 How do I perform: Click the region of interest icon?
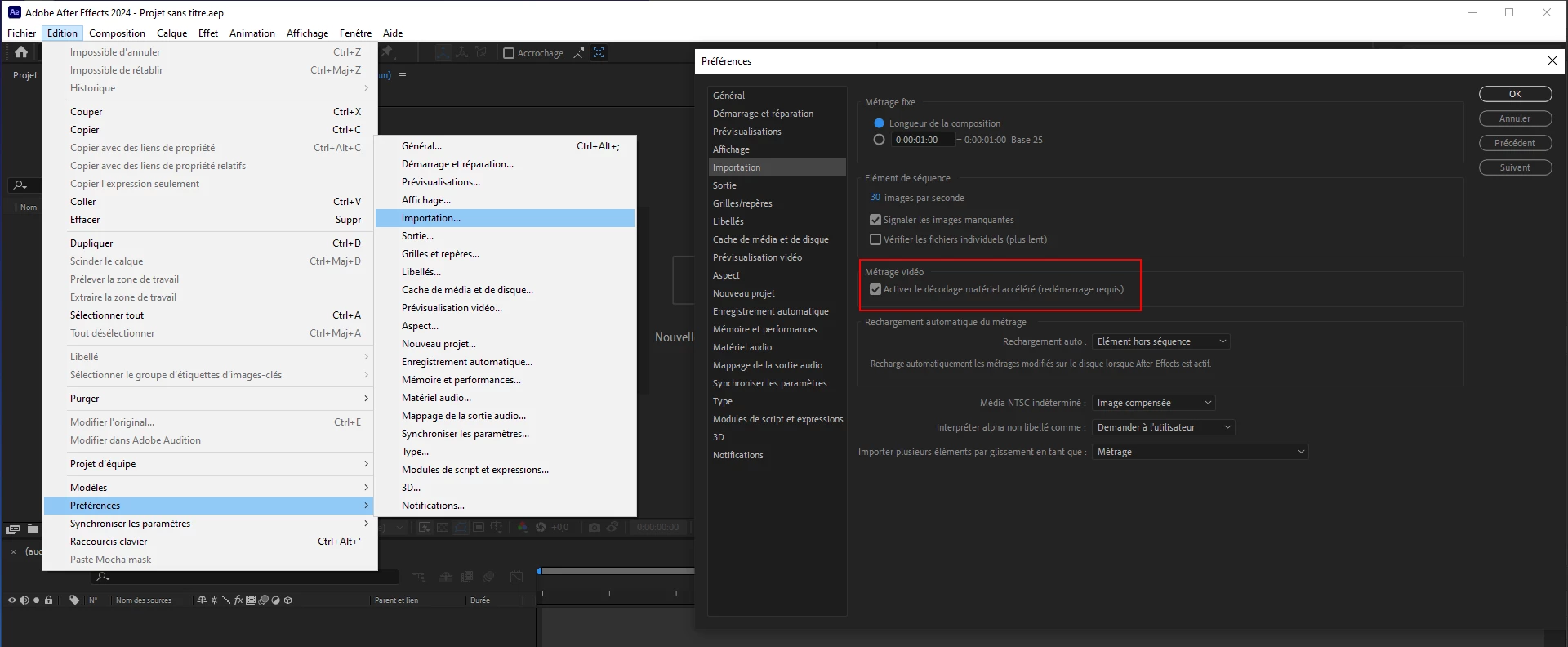pos(479,528)
